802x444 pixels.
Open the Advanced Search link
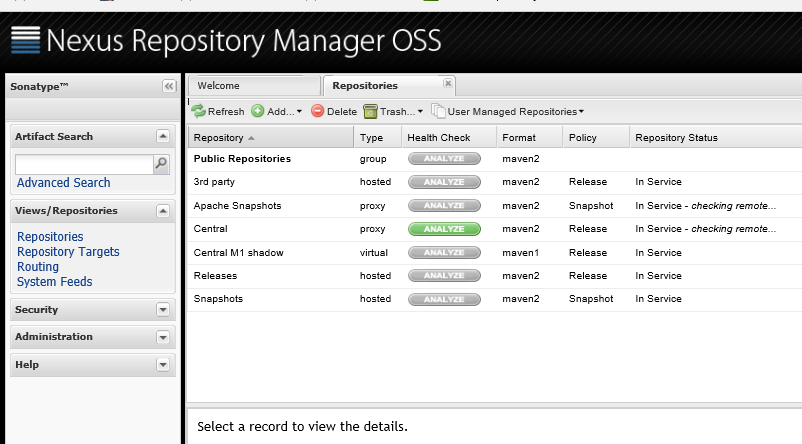point(64,183)
